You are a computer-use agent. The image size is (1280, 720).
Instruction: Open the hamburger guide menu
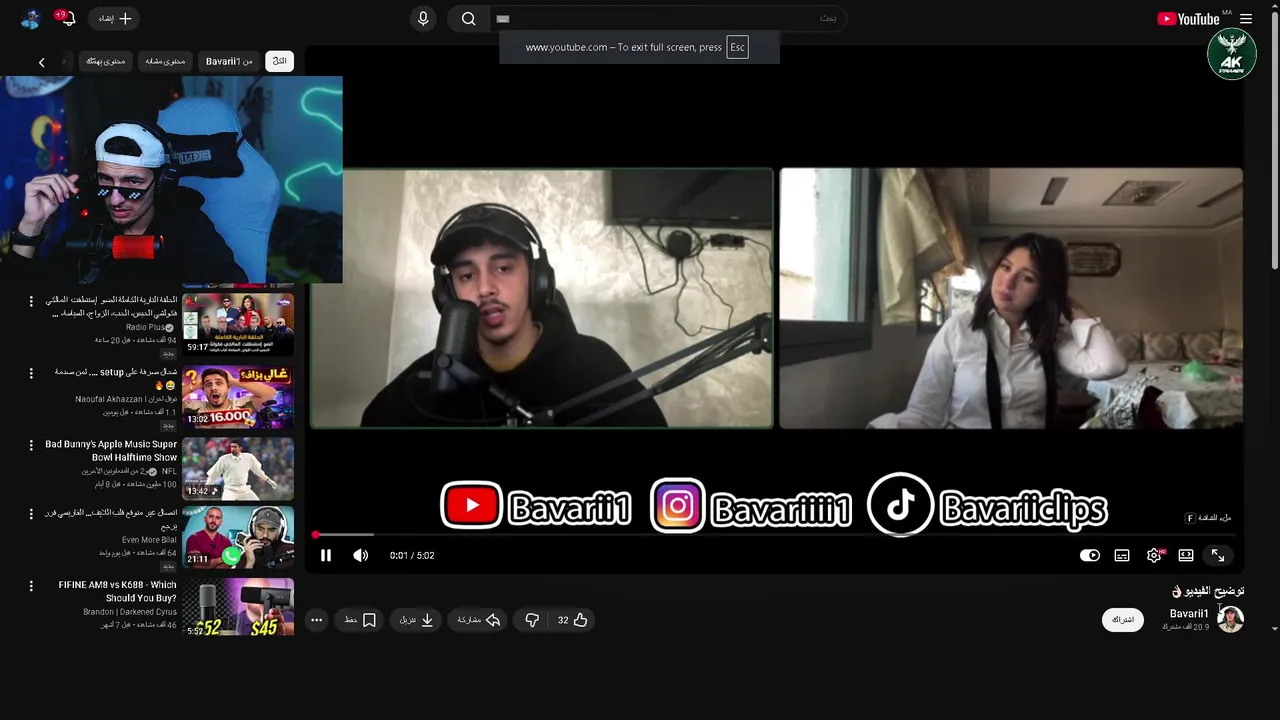click(x=1246, y=19)
